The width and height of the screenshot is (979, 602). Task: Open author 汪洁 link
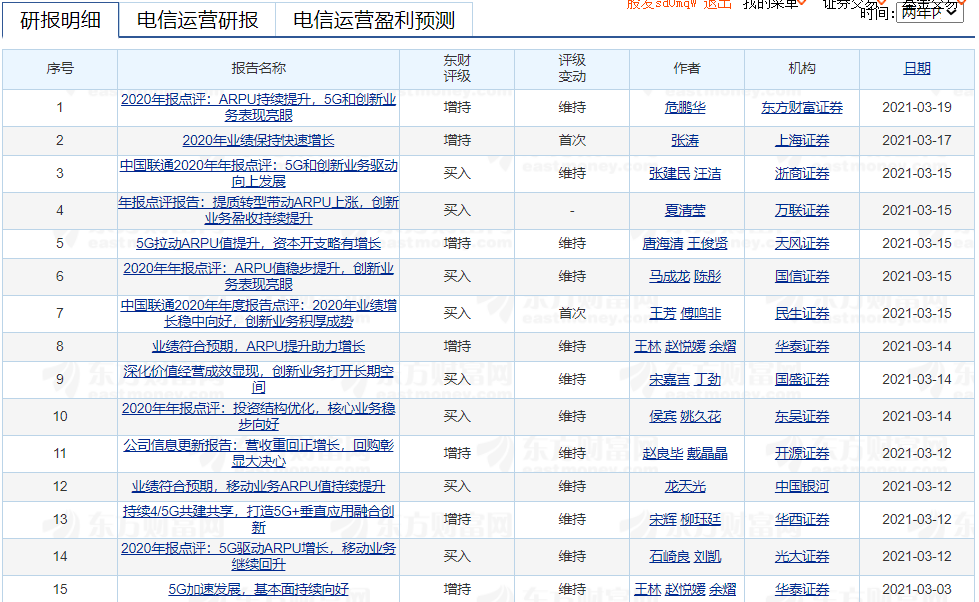tap(707, 174)
